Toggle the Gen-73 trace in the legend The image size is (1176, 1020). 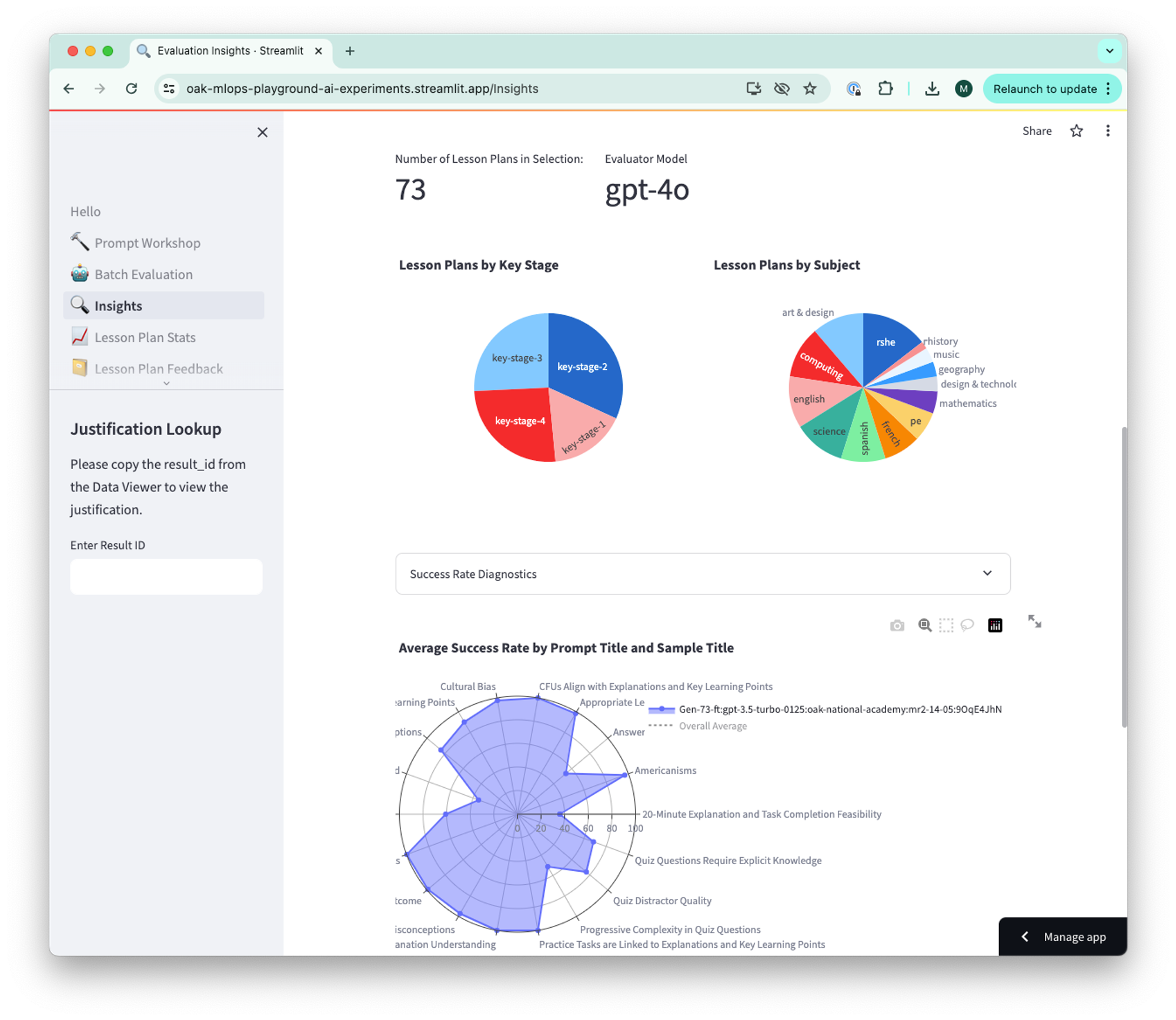(x=839, y=709)
